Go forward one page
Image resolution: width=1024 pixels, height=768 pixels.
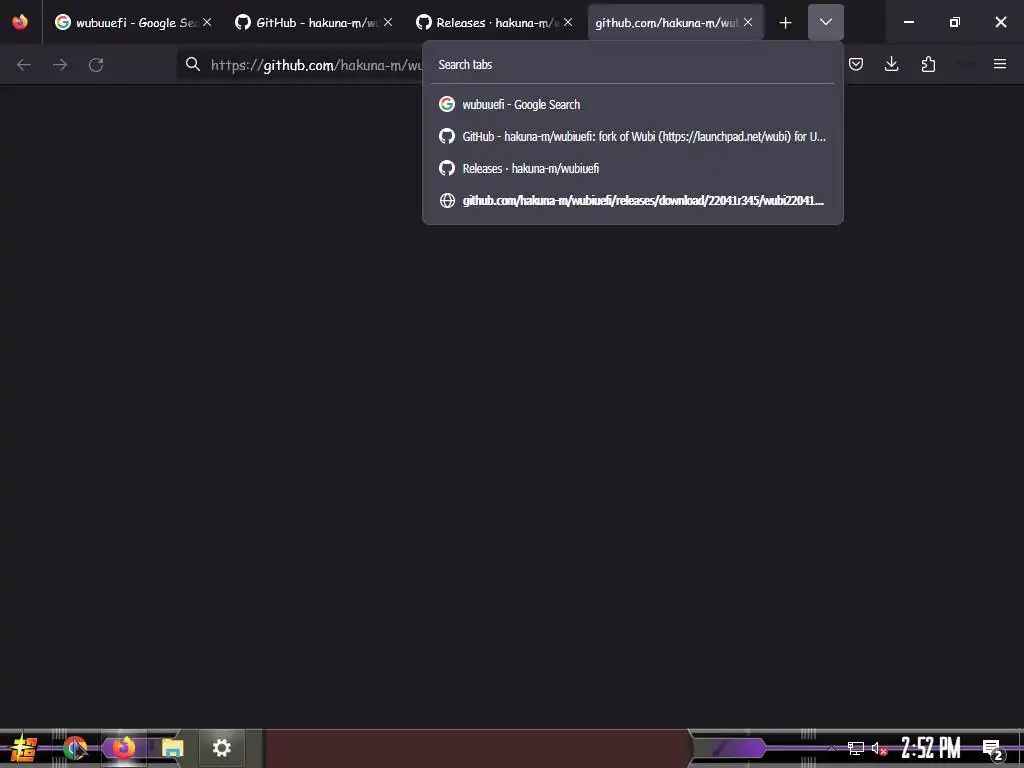60,65
